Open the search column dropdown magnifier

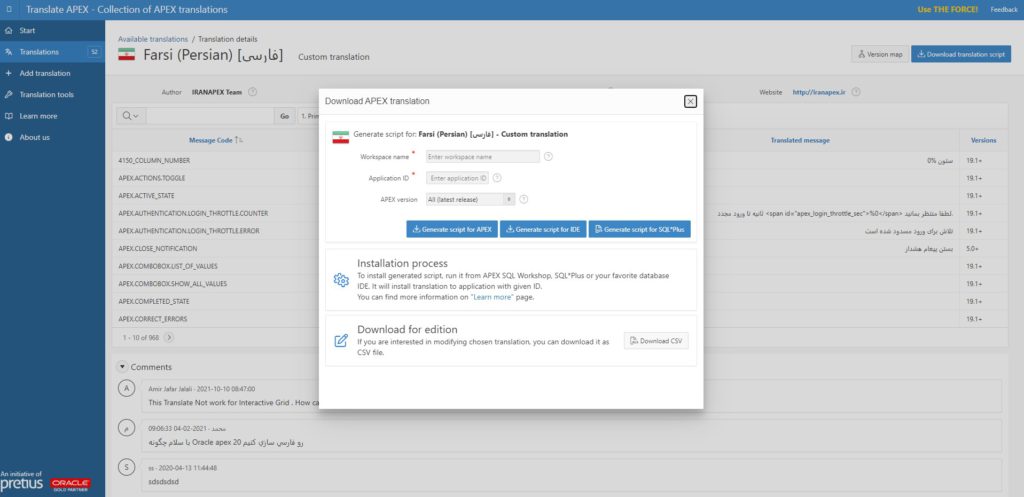[x=131, y=116]
